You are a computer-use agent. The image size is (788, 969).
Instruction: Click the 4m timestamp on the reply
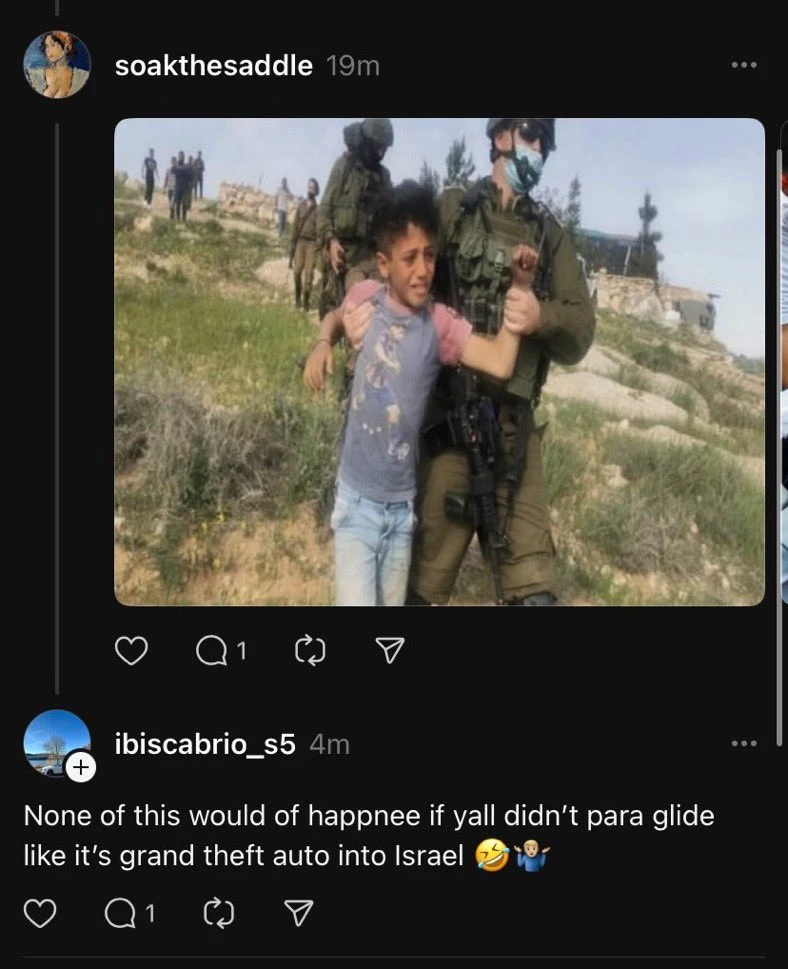pos(329,744)
